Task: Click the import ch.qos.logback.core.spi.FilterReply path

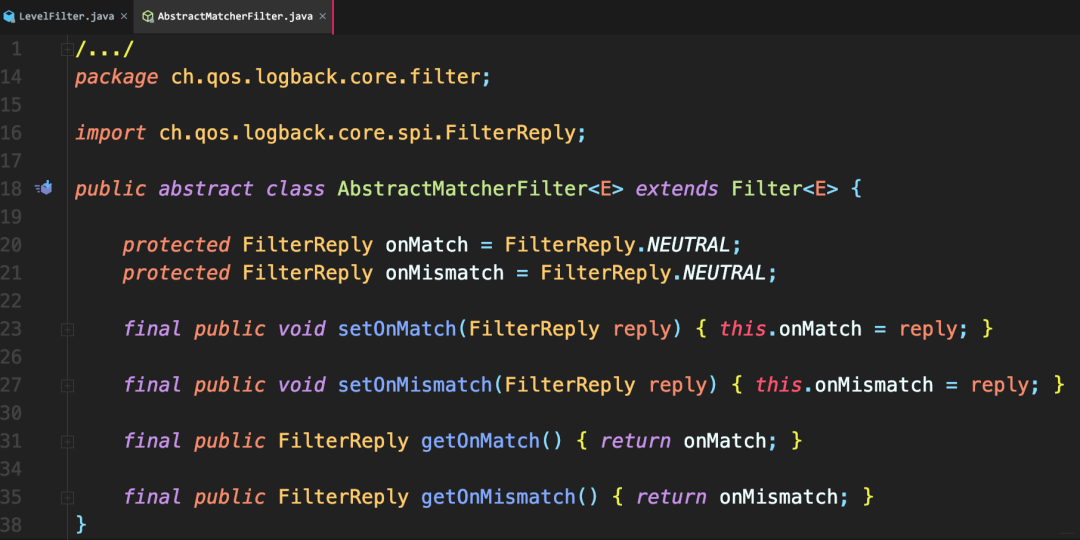Action: click(x=366, y=132)
